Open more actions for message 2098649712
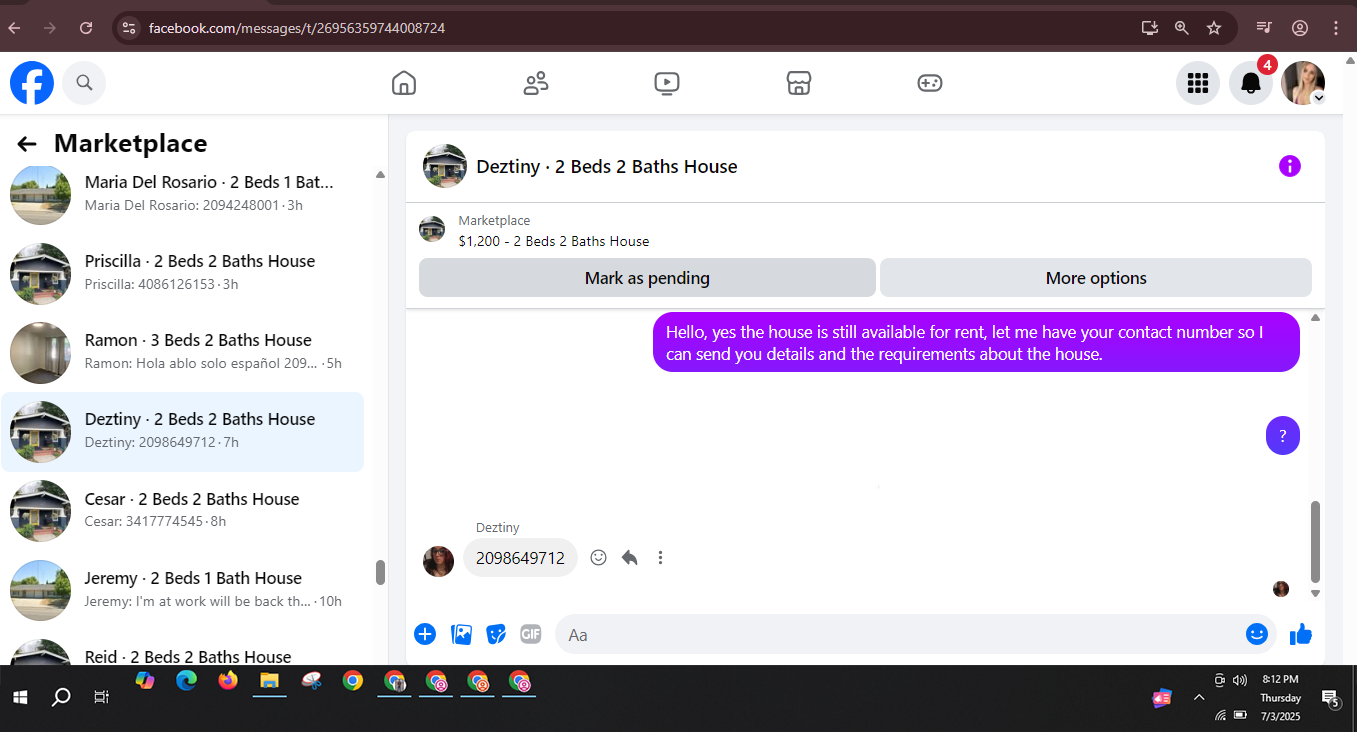This screenshot has height=732, width=1357. coord(660,557)
